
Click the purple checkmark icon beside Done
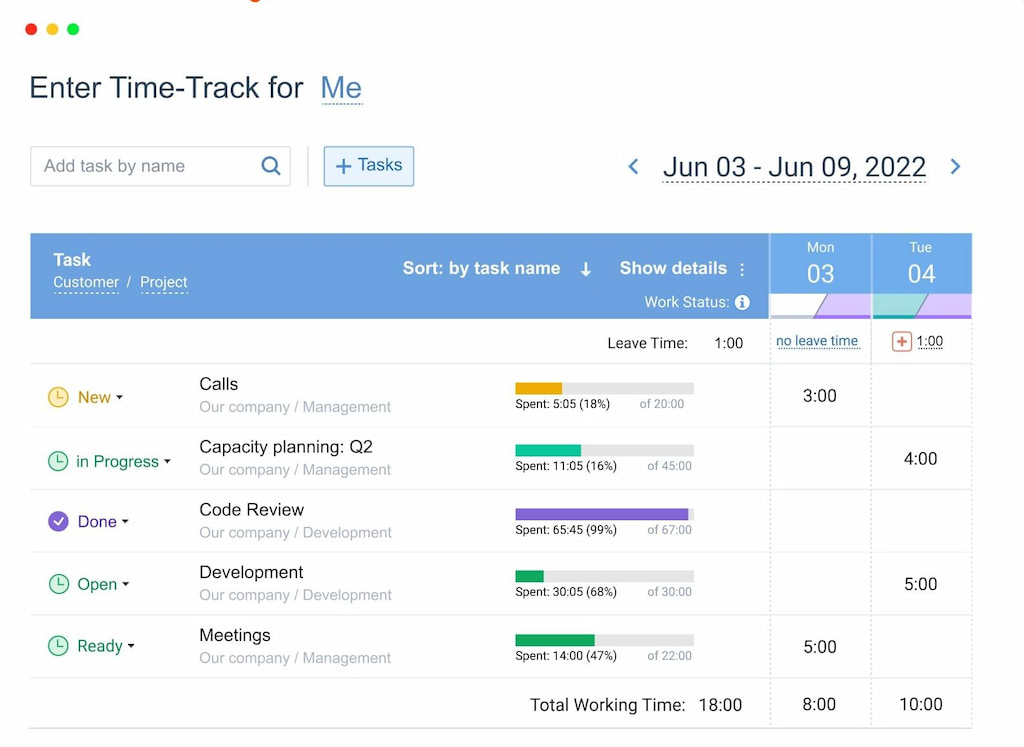pyautogui.click(x=59, y=521)
